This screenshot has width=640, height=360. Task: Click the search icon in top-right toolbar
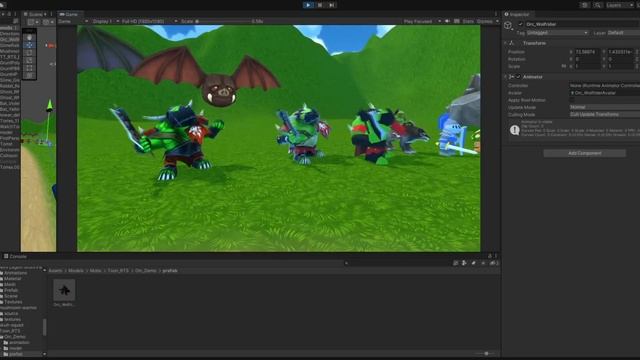click(598, 5)
